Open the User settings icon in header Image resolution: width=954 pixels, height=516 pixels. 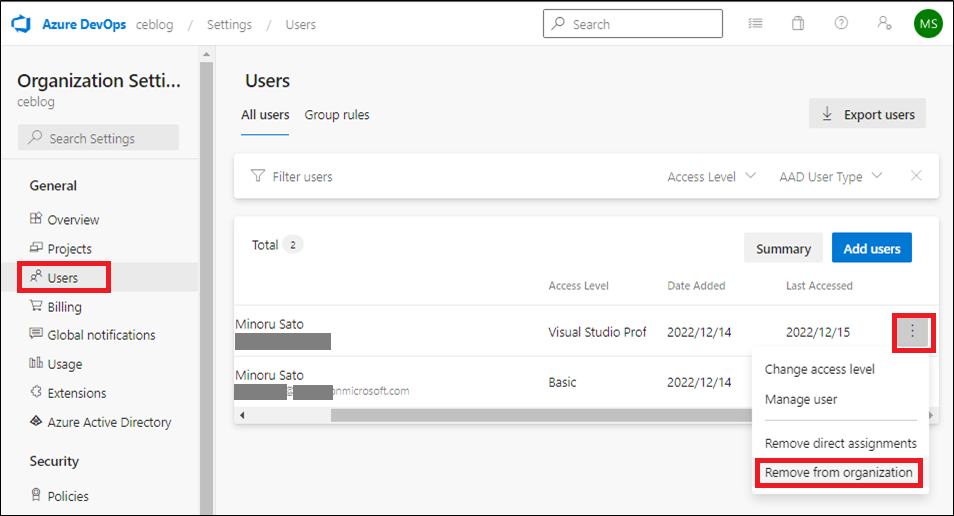[884, 23]
